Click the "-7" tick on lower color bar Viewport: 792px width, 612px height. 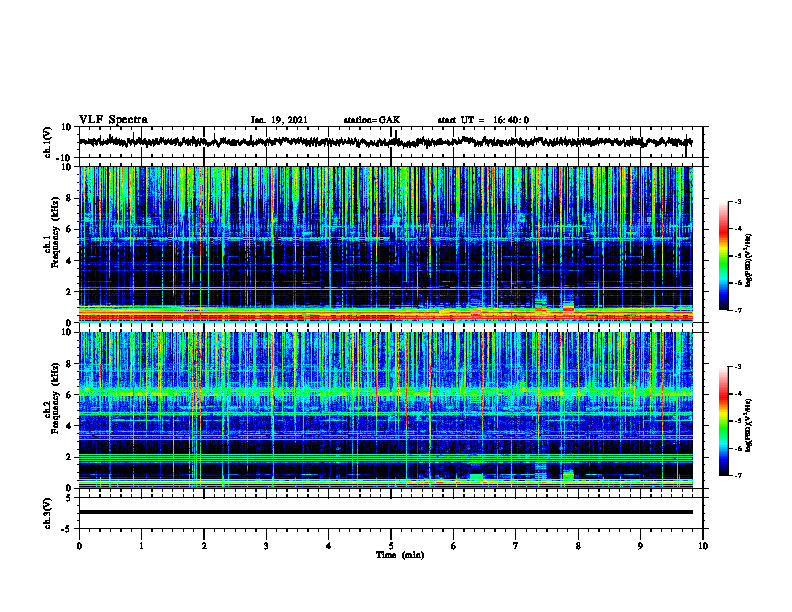[737, 475]
